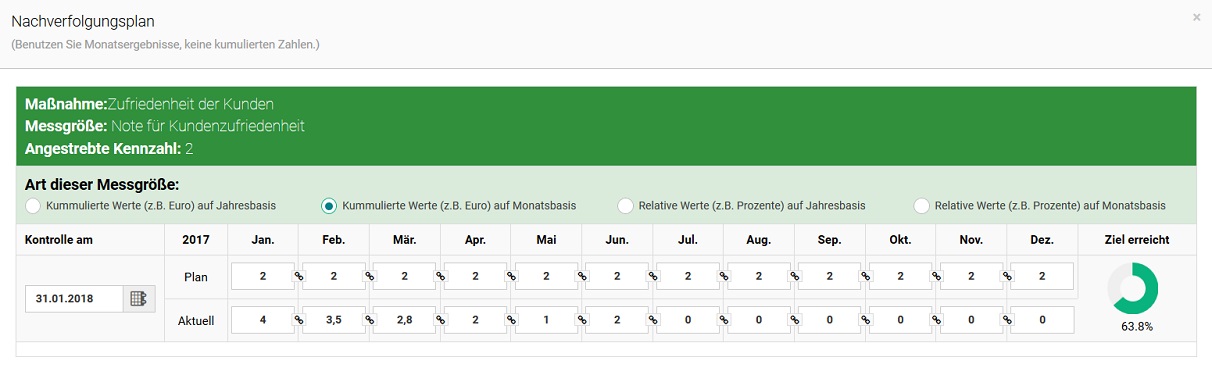Click the link icon after Plan Mär. field
The image size is (1212, 368).
click(x=440, y=277)
